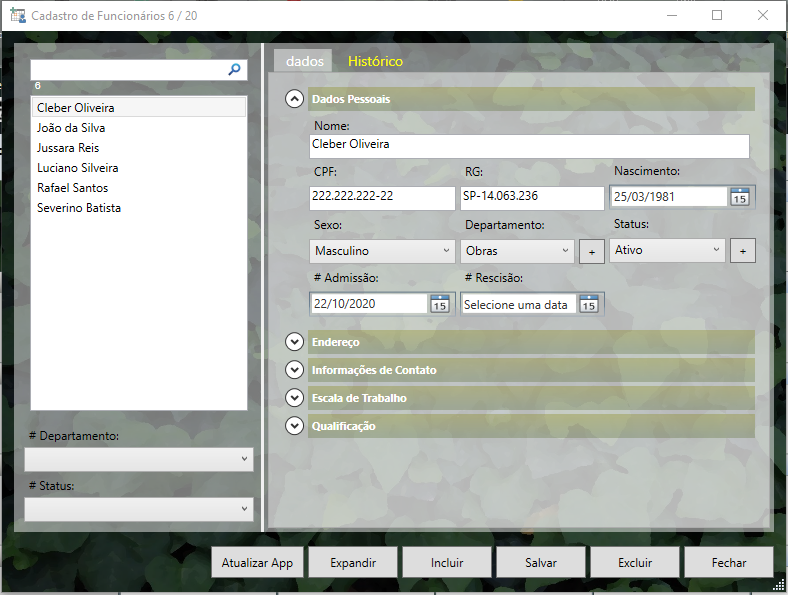Open the Admissão date calendar
This screenshot has height=595, width=788.
point(439,304)
